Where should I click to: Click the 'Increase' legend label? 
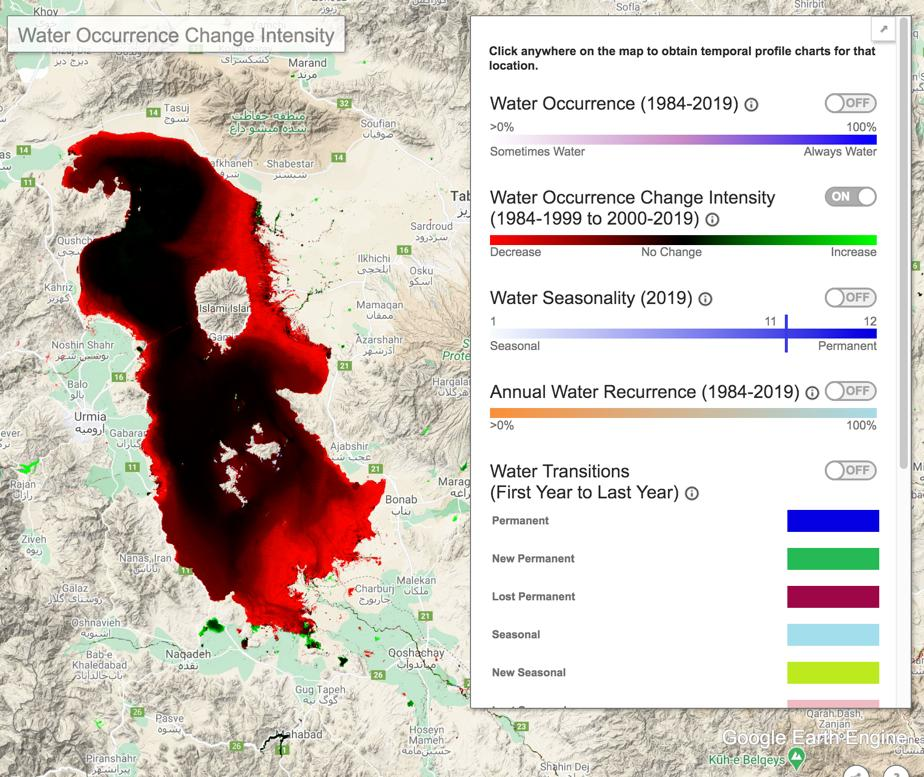[853, 252]
